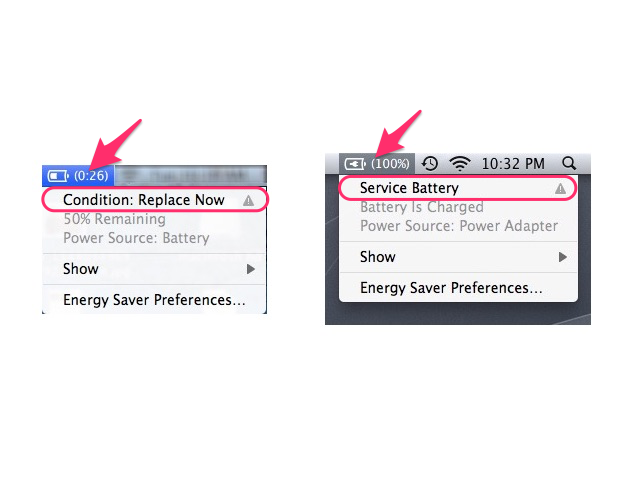Open Energy Saver Preferences in left menu

point(154,300)
